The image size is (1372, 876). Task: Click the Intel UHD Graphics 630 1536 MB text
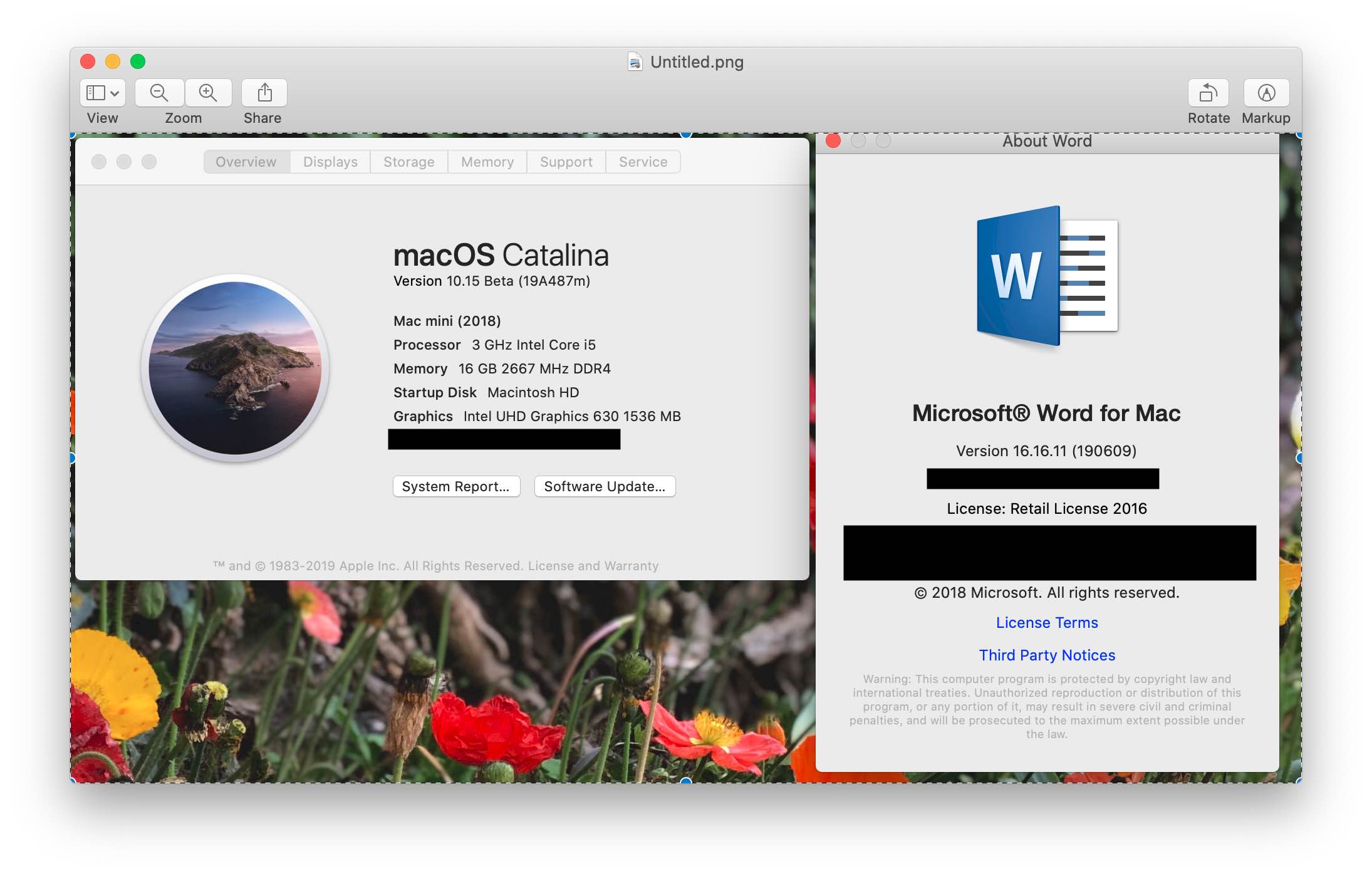point(572,416)
